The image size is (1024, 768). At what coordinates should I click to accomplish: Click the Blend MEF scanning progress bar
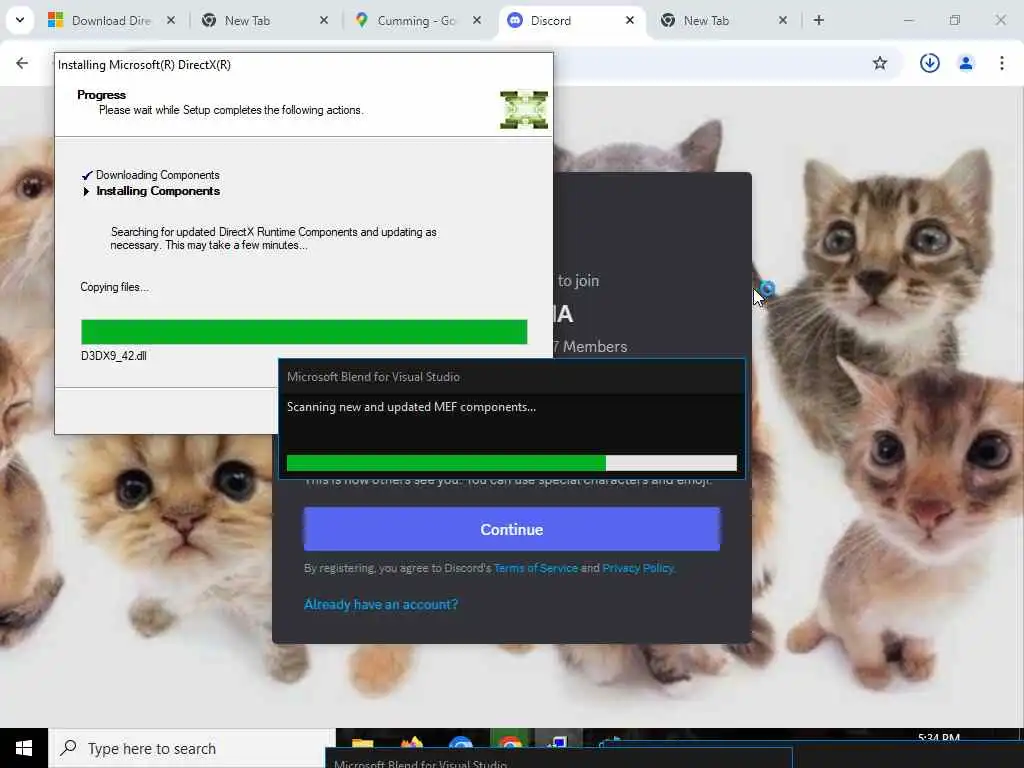pyautogui.click(x=511, y=463)
